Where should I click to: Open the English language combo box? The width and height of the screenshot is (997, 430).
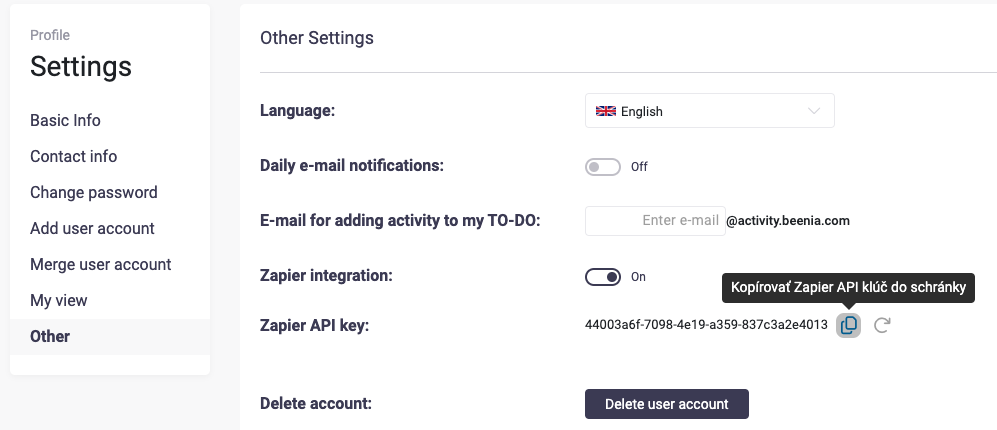tap(709, 111)
